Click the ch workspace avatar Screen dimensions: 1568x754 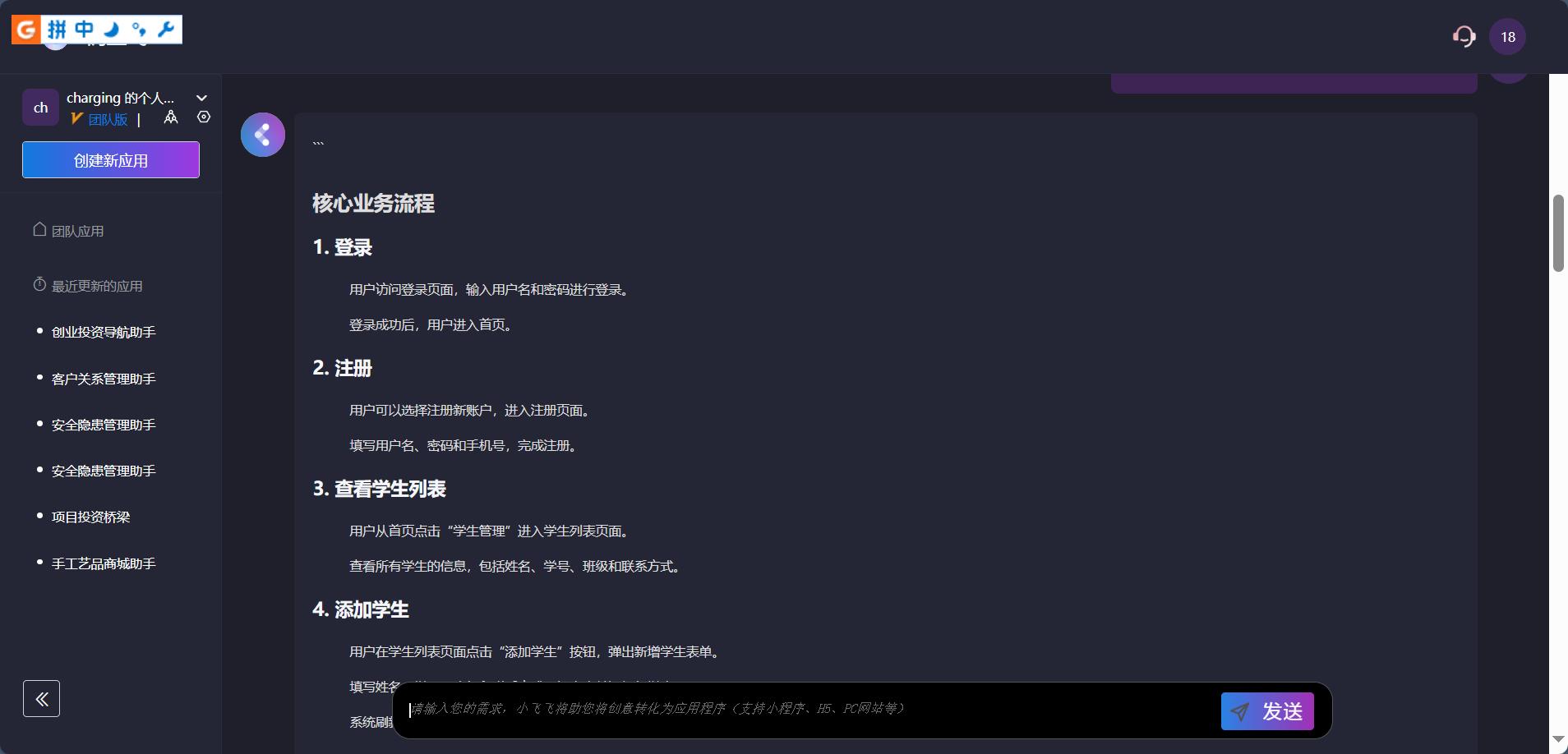coord(40,108)
